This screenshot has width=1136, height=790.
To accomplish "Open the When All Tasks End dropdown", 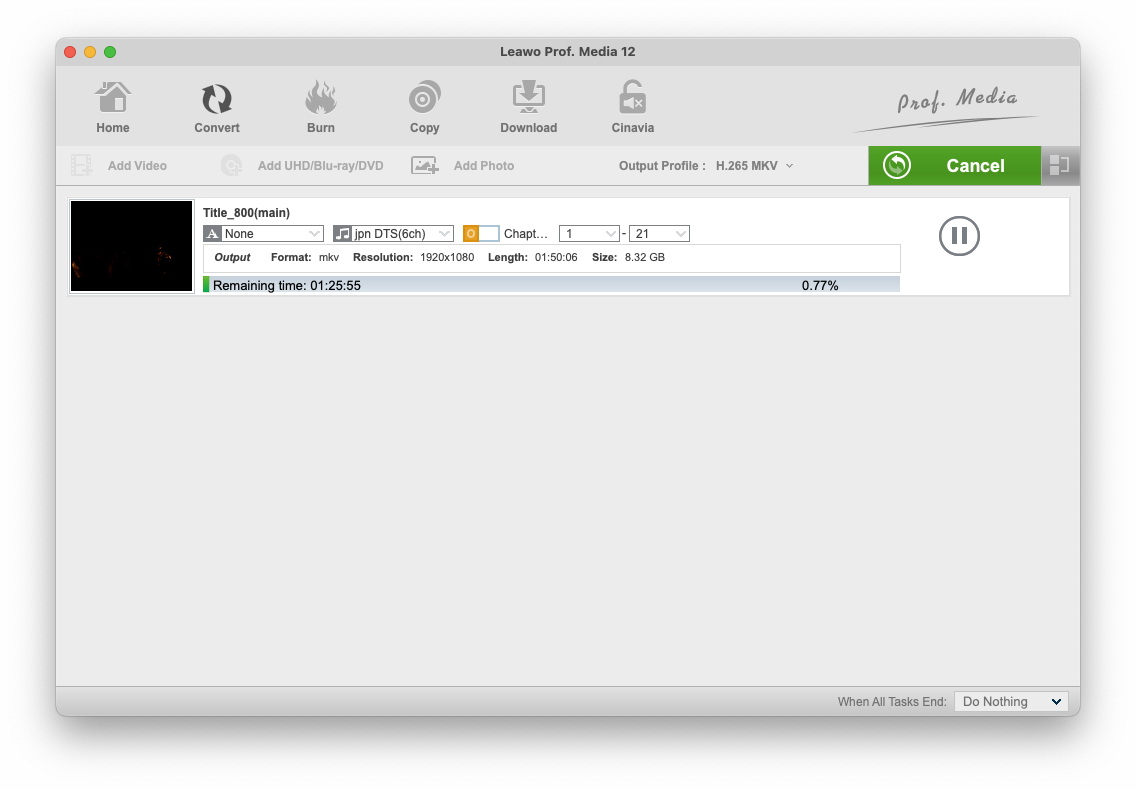I will pyautogui.click(x=1011, y=702).
